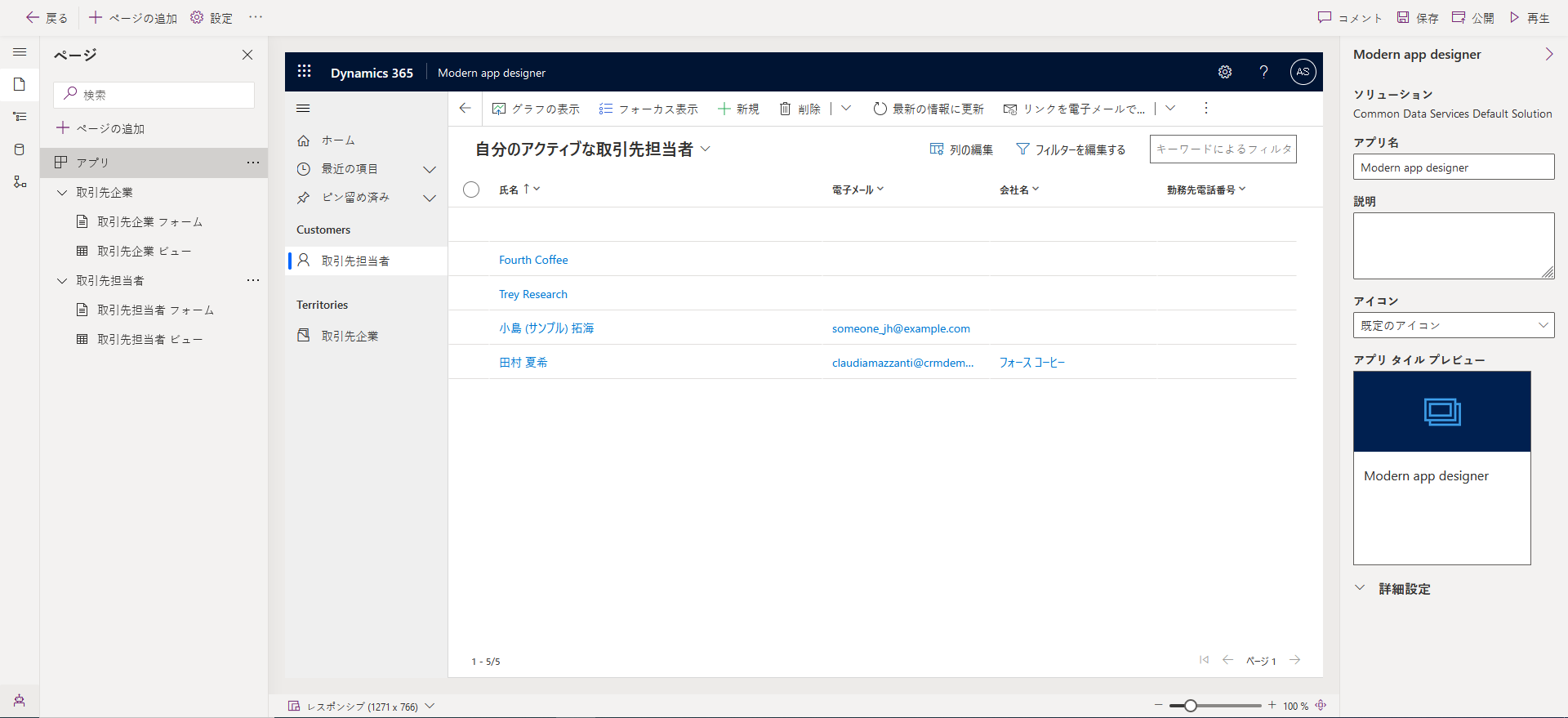
Task: Collapse the right properties pane chevron
Action: [1549, 55]
